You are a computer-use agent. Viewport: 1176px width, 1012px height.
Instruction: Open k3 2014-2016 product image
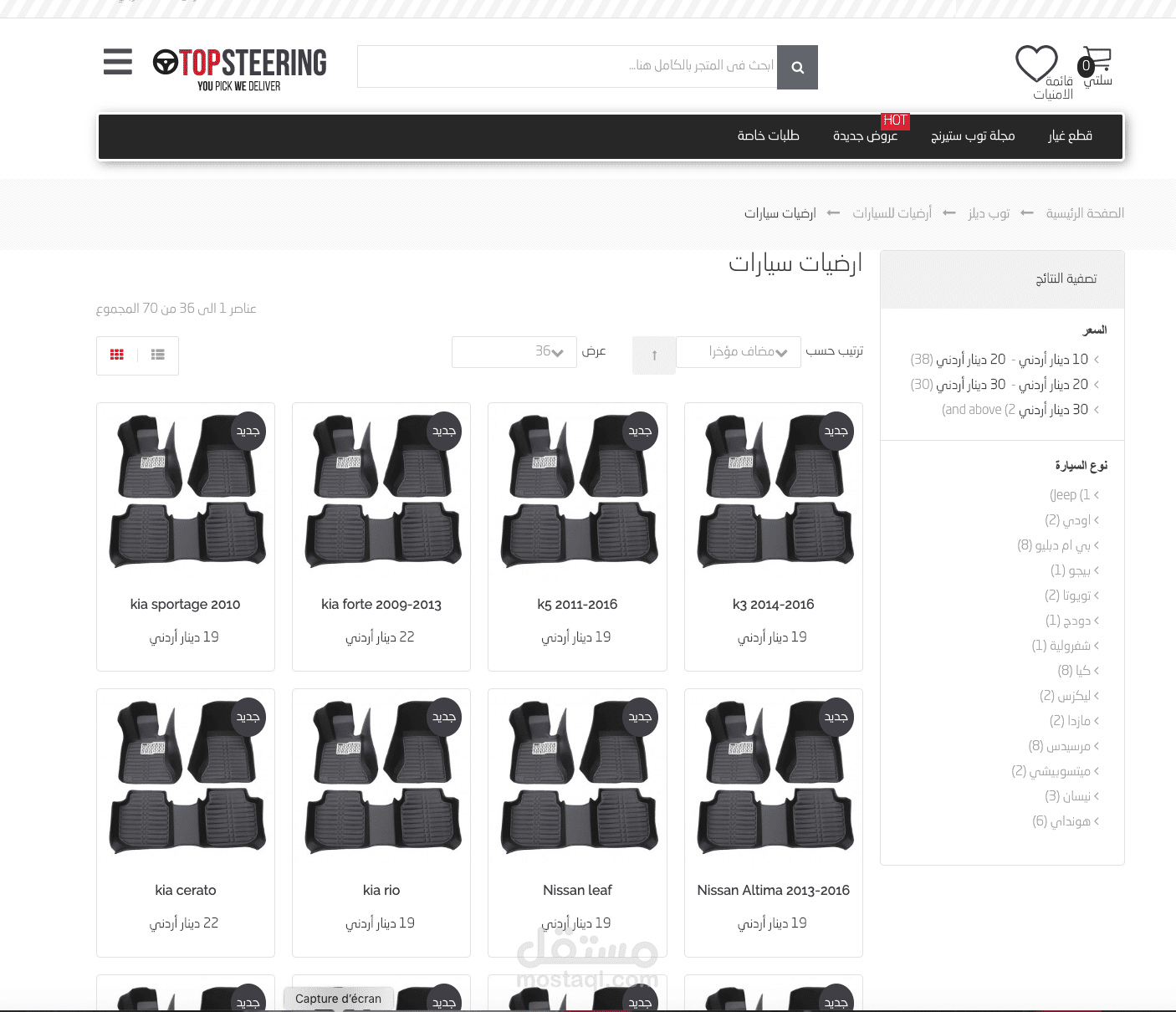(775, 492)
